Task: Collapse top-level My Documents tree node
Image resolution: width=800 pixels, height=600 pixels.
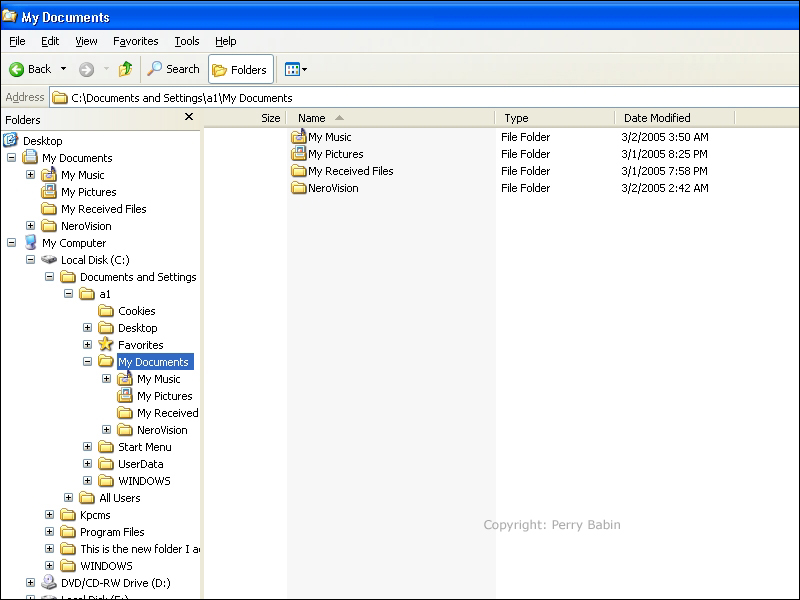Action: coord(11,158)
